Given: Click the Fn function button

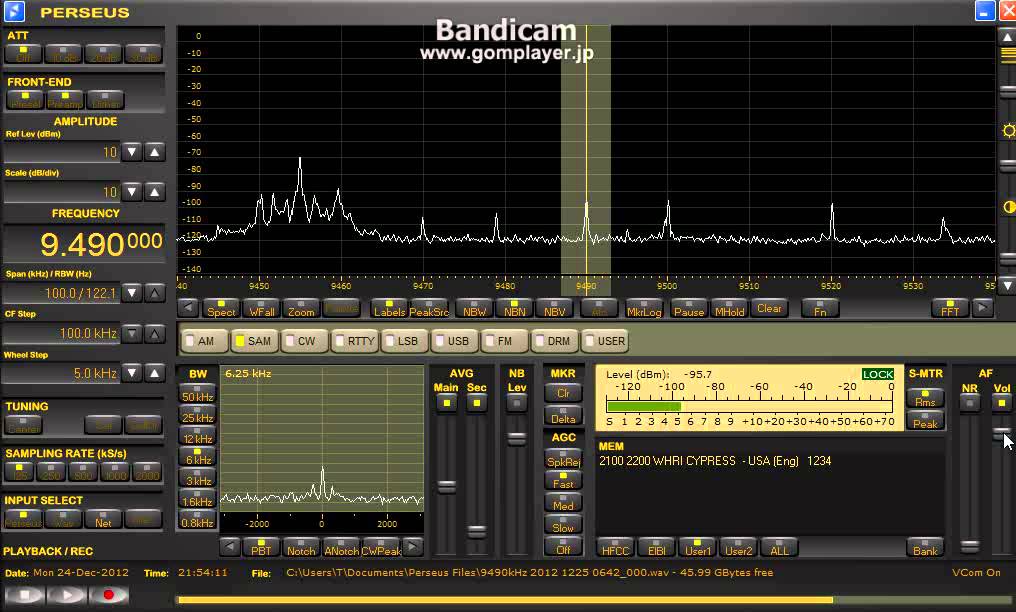Looking at the screenshot, I should (820, 308).
